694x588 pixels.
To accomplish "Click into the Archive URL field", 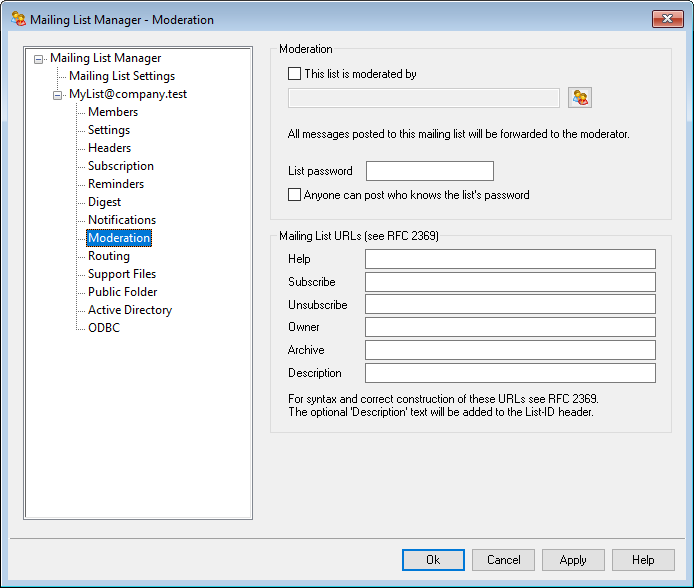I will point(510,350).
